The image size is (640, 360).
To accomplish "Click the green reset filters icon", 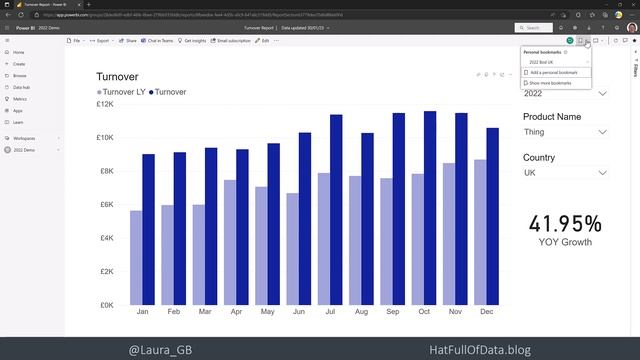I will point(570,40).
